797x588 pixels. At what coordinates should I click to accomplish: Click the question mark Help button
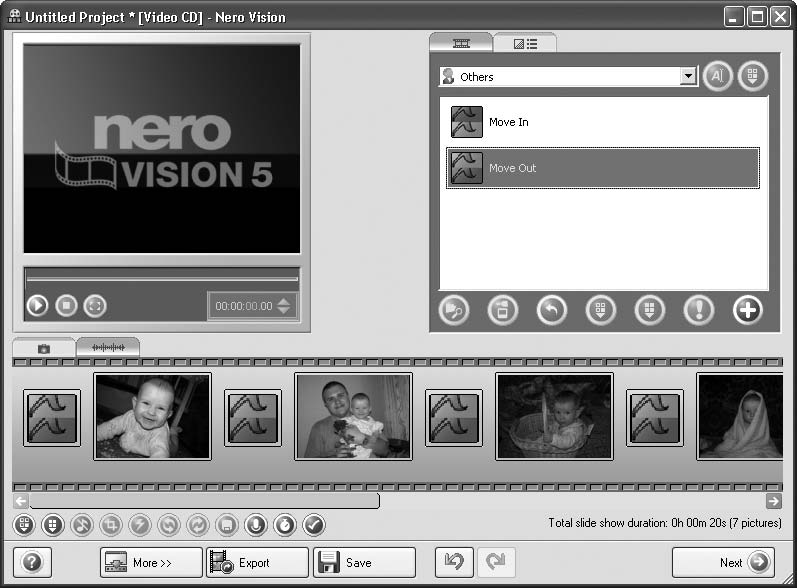pyautogui.click(x=31, y=562)
